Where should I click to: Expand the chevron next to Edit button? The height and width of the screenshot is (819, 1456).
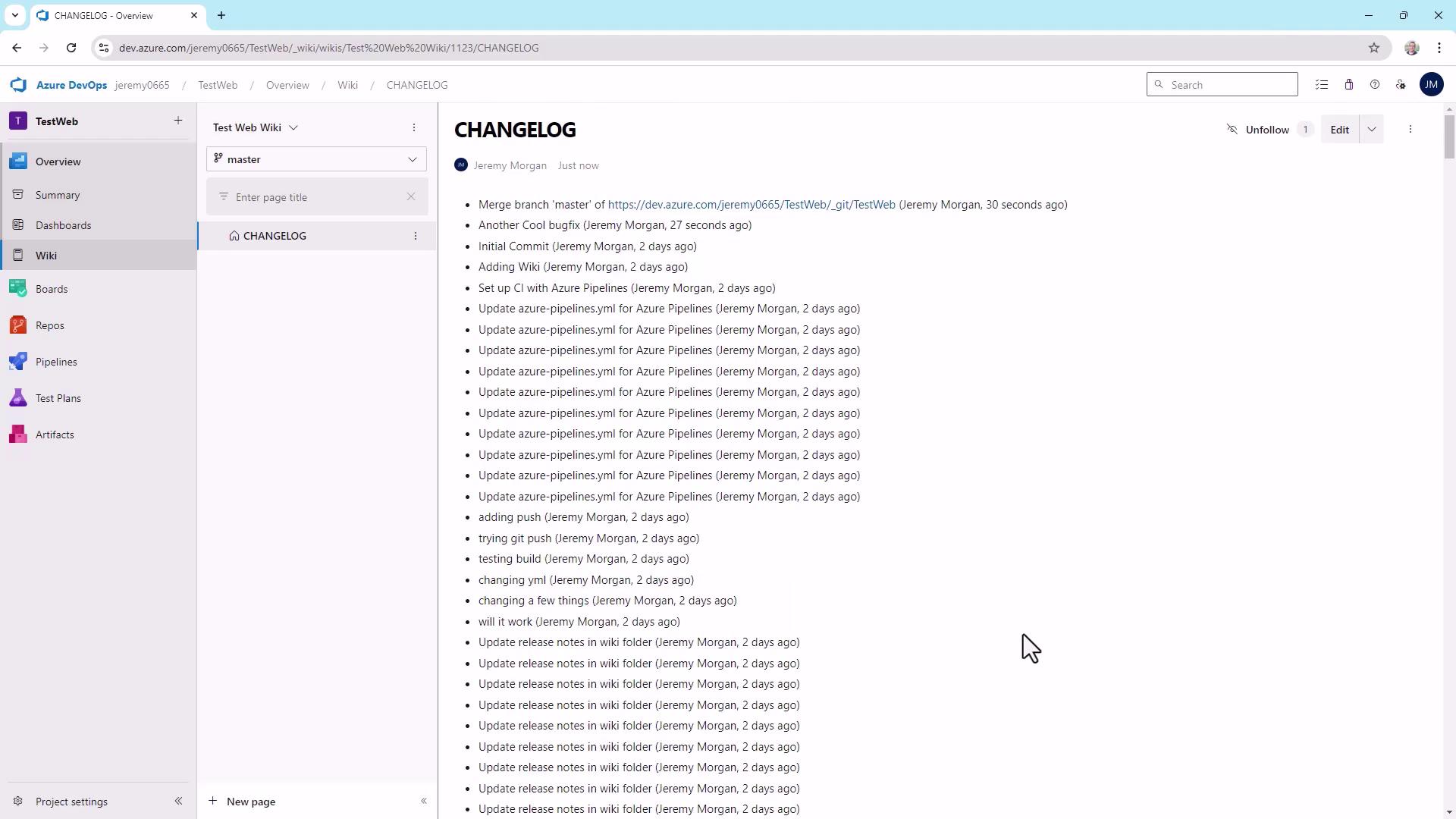pyautogui.click(x=1372, y=130)
